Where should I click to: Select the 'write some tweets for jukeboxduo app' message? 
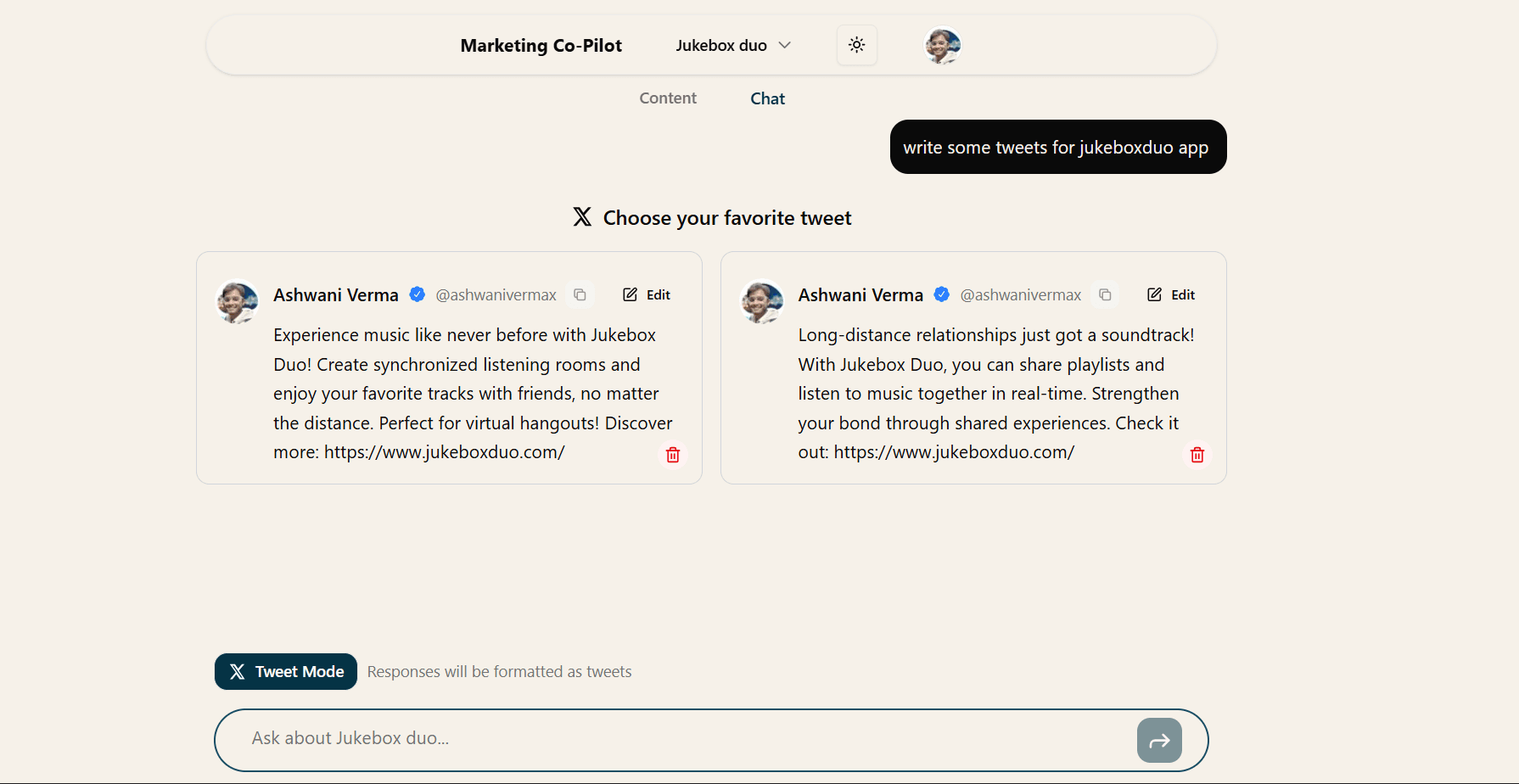point(1058,147)
